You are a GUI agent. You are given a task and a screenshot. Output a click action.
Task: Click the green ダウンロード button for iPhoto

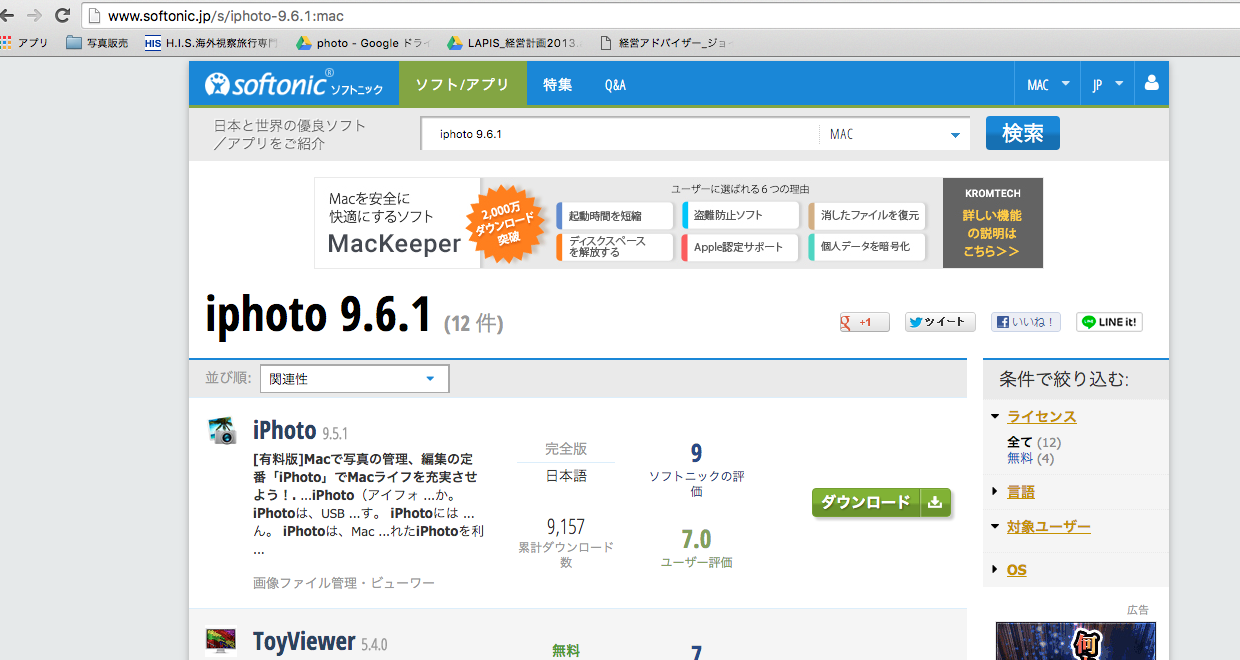tap(881, 503)
